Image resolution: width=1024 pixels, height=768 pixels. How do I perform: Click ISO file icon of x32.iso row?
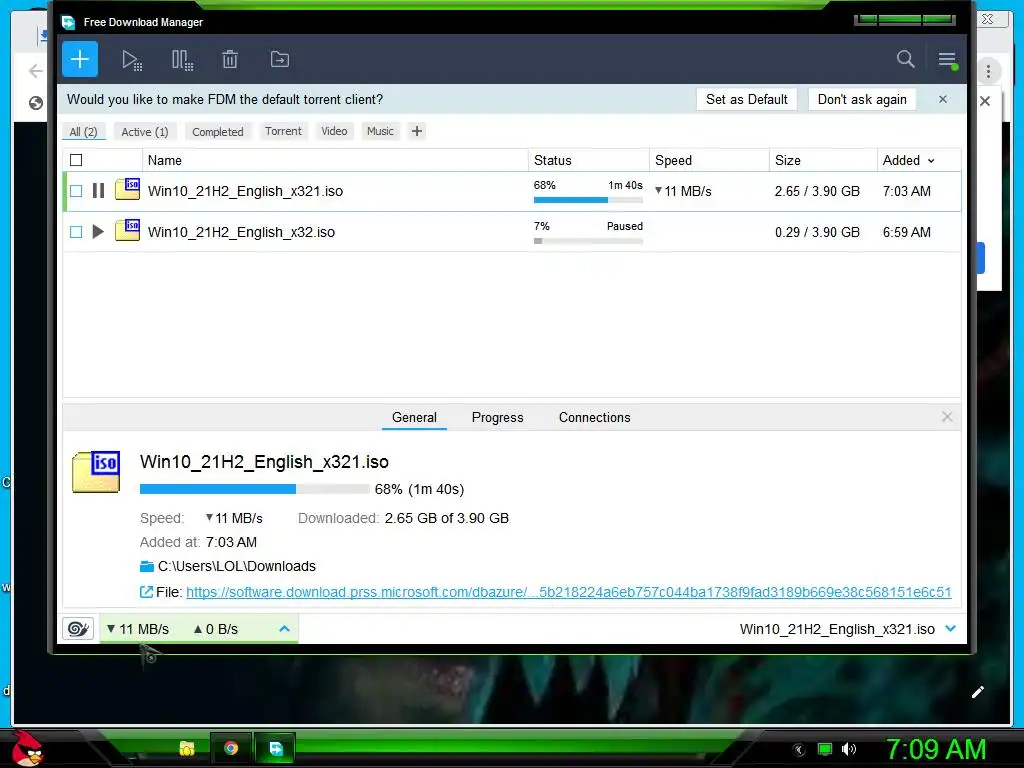coord(127,230)
